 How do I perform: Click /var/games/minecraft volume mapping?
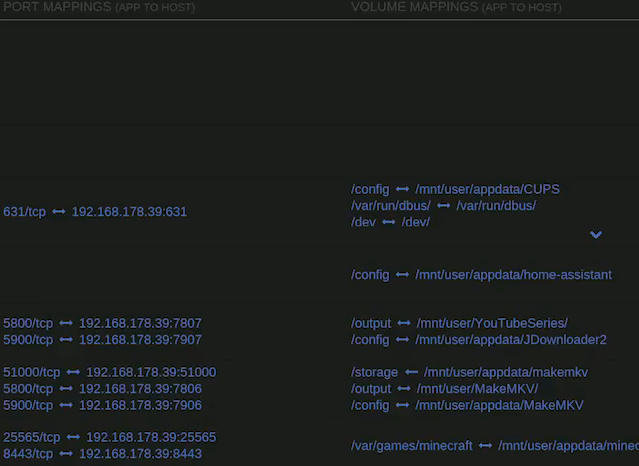point(495,446)
